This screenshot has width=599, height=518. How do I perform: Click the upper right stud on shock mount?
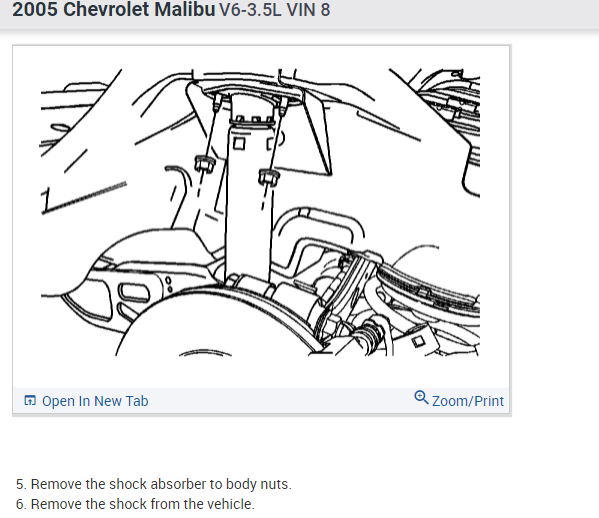click(x=284, y=106)
